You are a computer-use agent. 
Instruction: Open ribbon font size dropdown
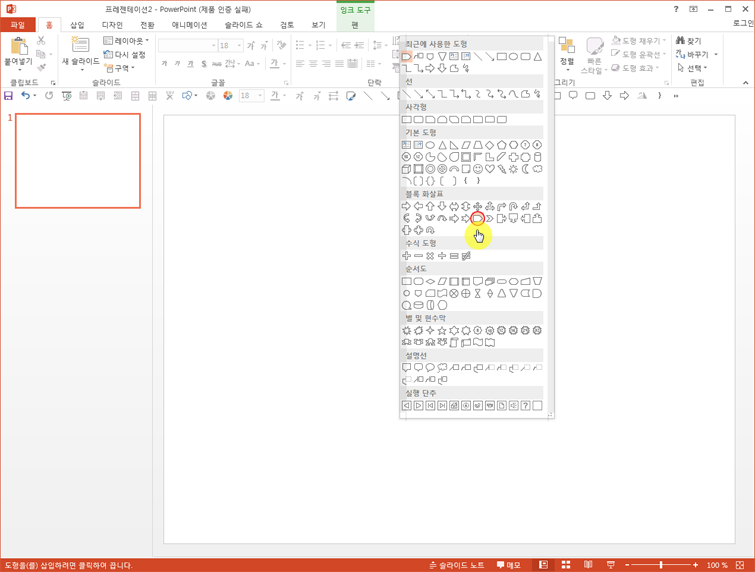coord(239,46)
